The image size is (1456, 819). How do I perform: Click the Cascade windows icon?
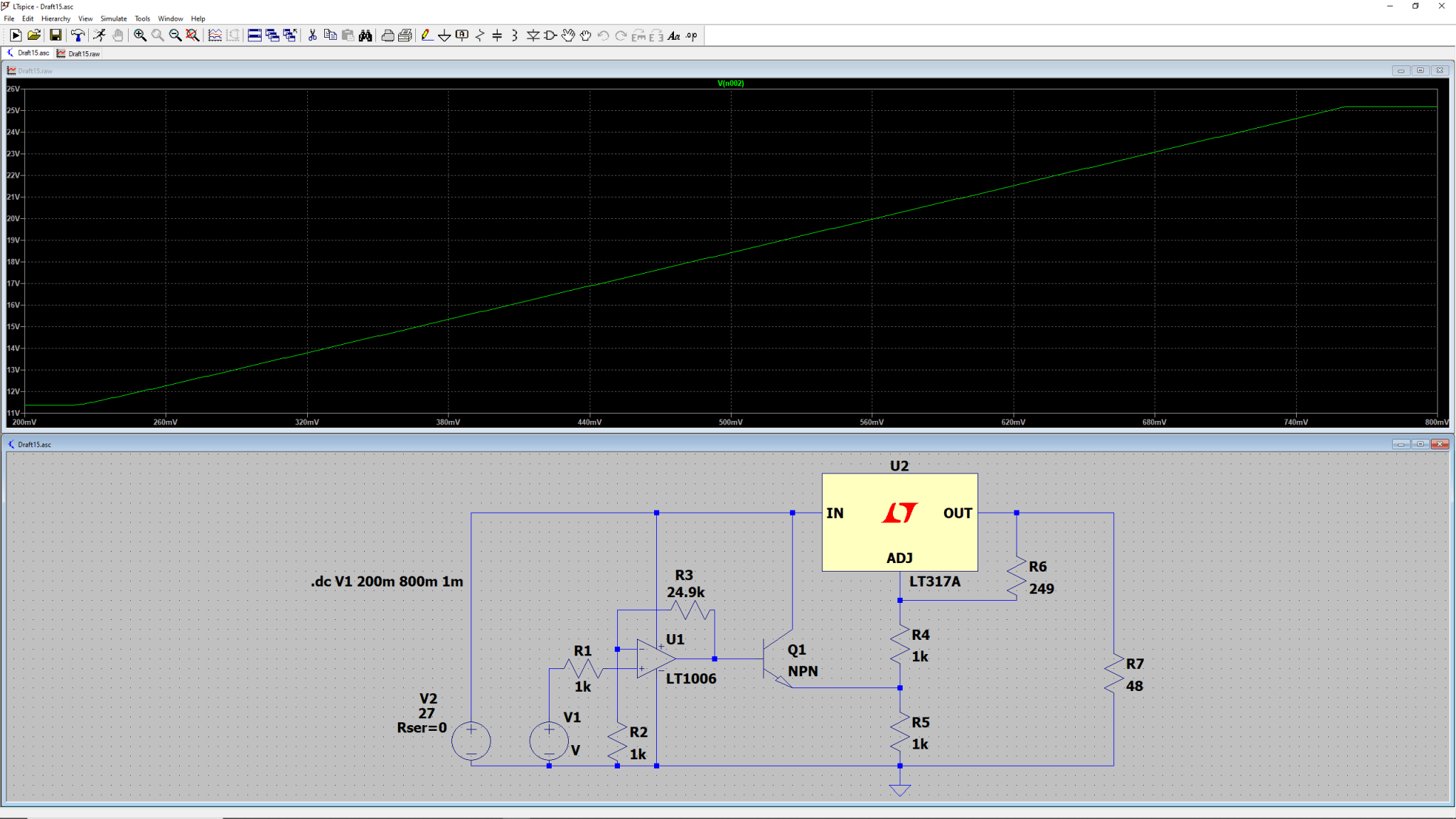coord(289,36)
